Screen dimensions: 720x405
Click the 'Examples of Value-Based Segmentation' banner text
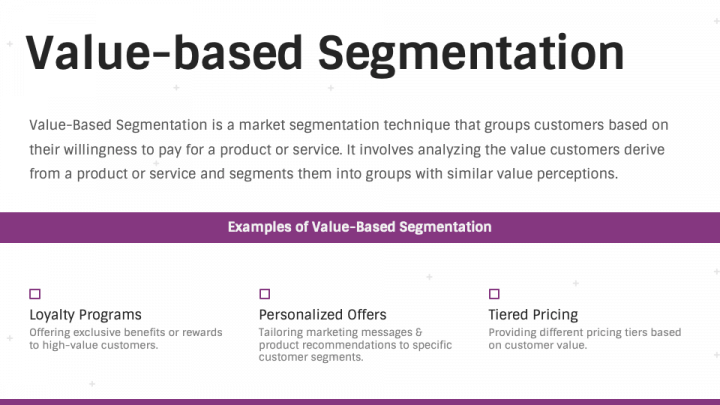tap(360, 227)
